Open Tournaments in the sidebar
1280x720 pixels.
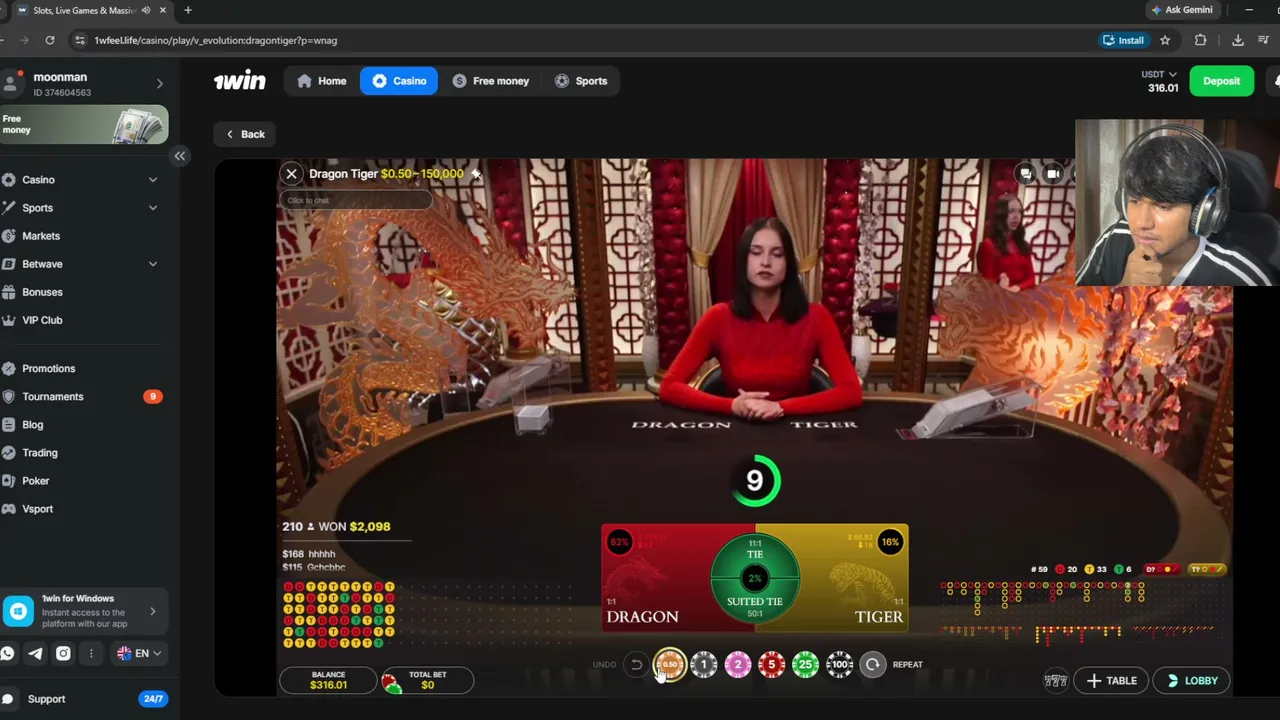coord(53,397)
